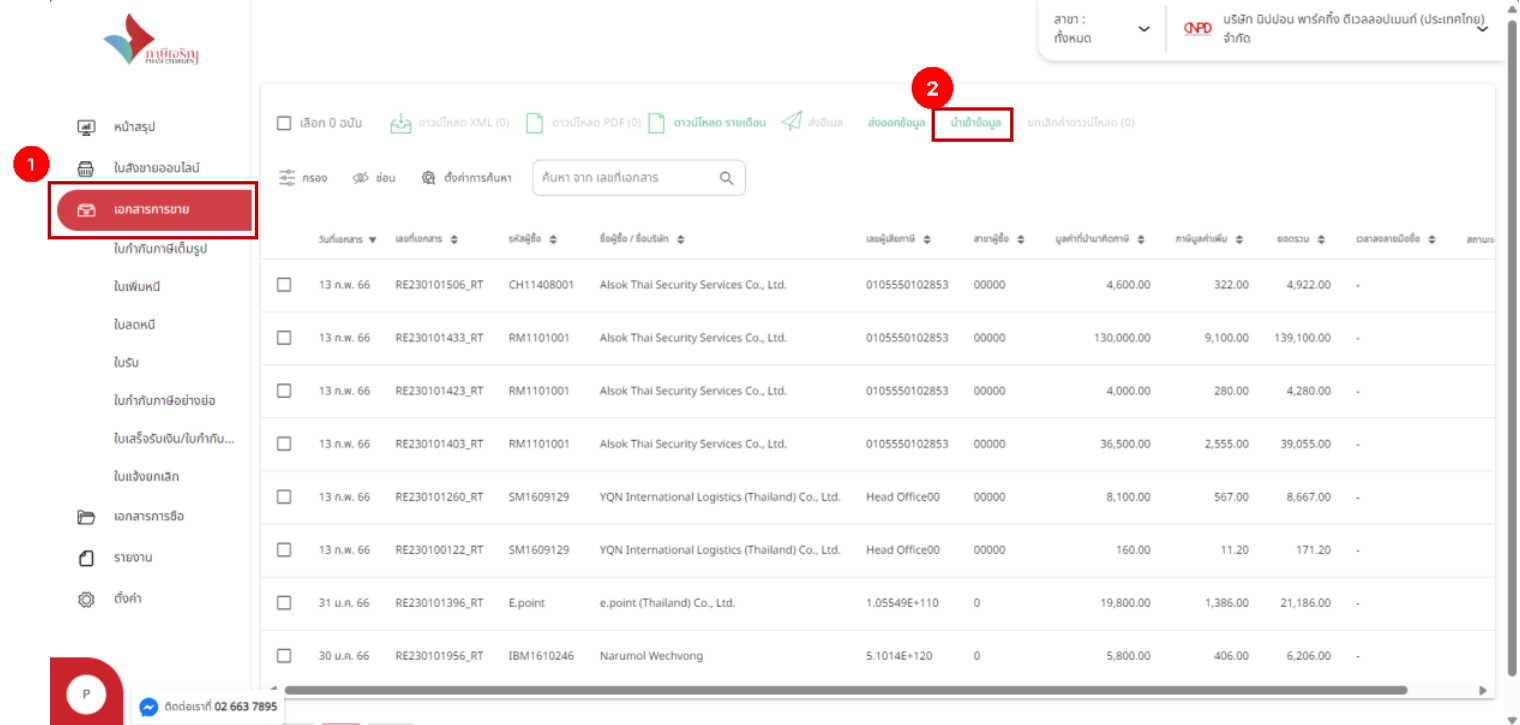The height and width of the screenshot is (725, 1520).
Task: Click the เอกสารการซื้อ folder icon
Action: [x=86, y=517]
